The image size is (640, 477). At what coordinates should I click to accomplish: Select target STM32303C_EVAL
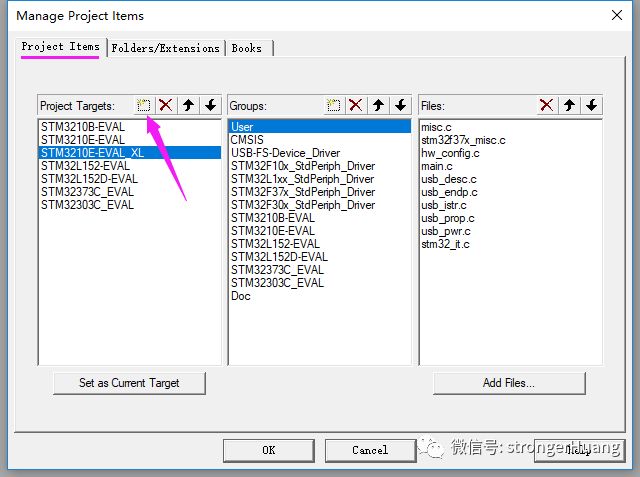[130, 205]
